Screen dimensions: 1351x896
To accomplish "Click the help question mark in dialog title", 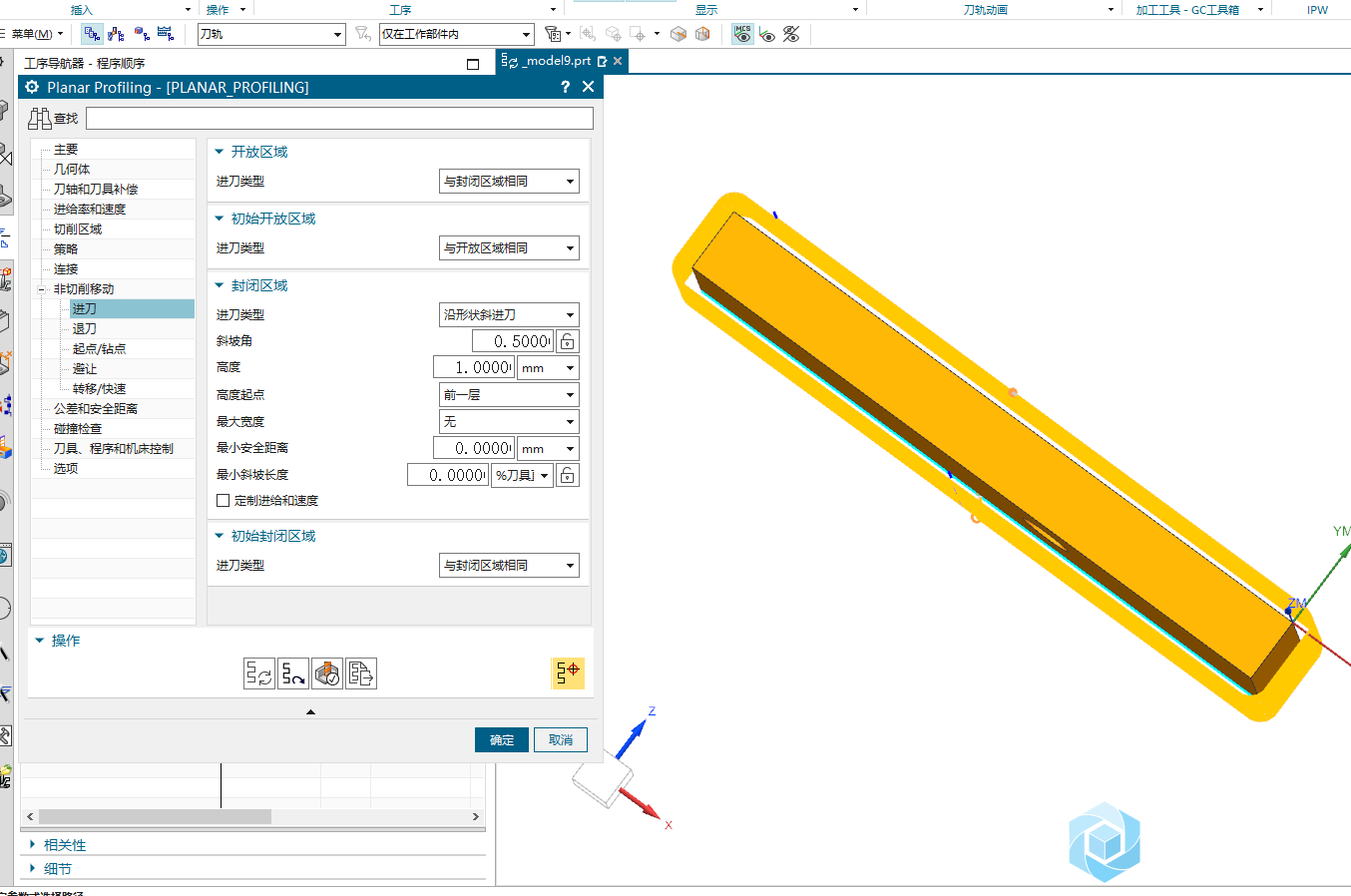I will pos(566,87).
